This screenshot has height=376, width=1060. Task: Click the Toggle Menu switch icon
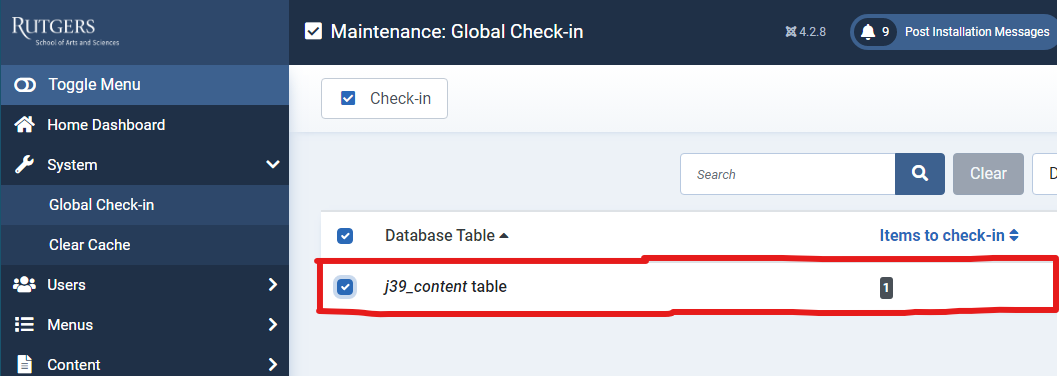coord(25,85)
